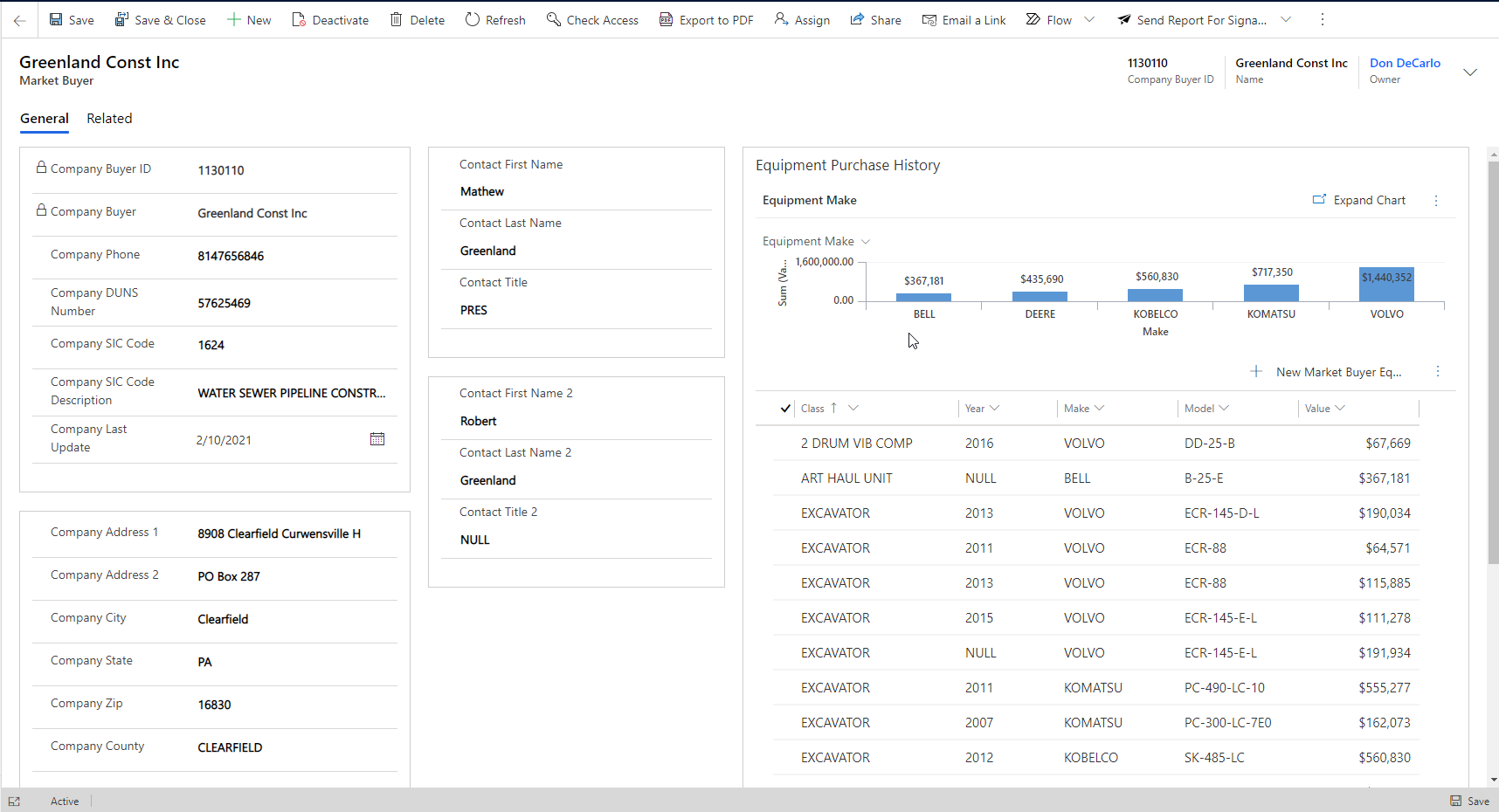Viewport: 1499px width, 812px height.
Task: Open Class column filter dropdown
Action: pos(853,408)
